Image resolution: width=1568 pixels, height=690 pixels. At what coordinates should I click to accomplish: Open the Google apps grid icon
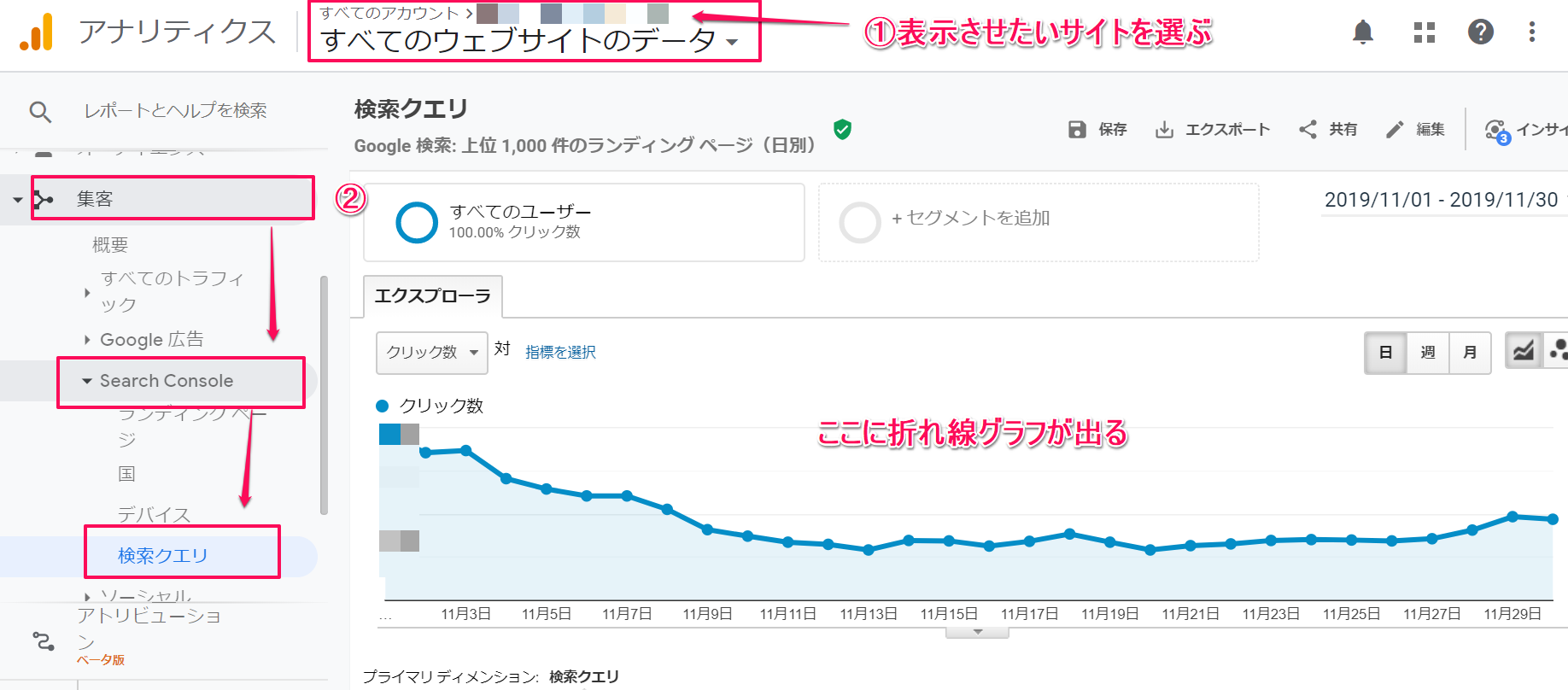(1424, 32)
